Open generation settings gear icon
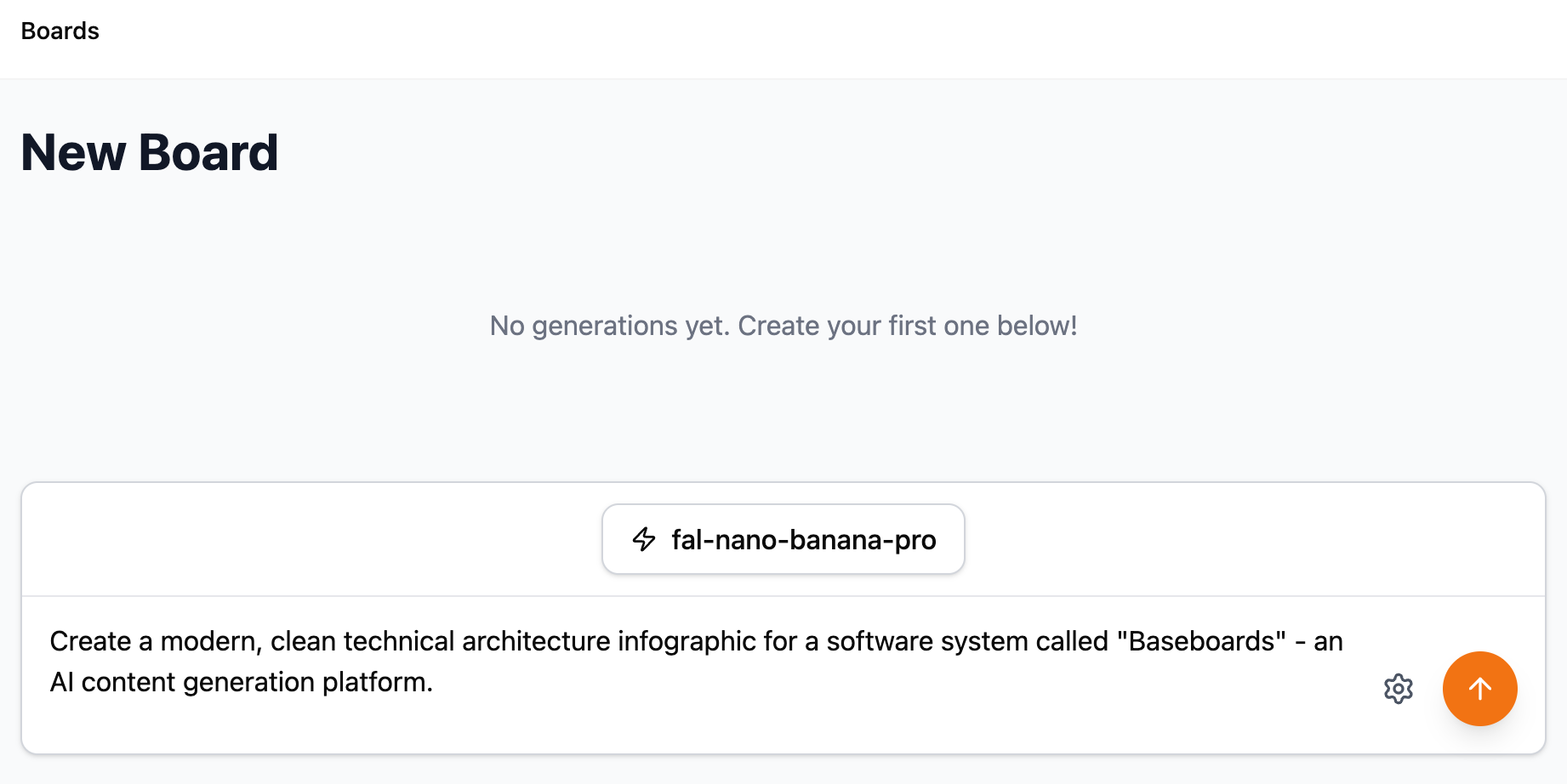1567x784 pixels. (1398, 689)
